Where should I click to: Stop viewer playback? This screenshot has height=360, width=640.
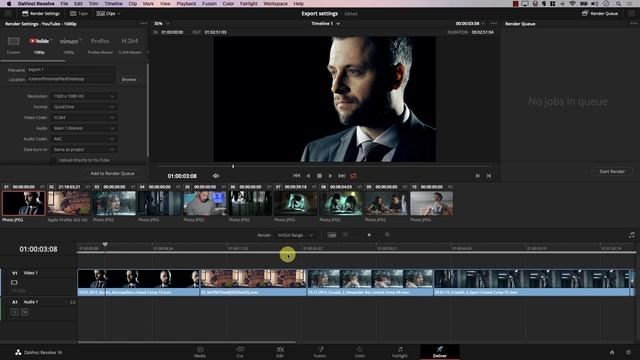coord(319,176)
